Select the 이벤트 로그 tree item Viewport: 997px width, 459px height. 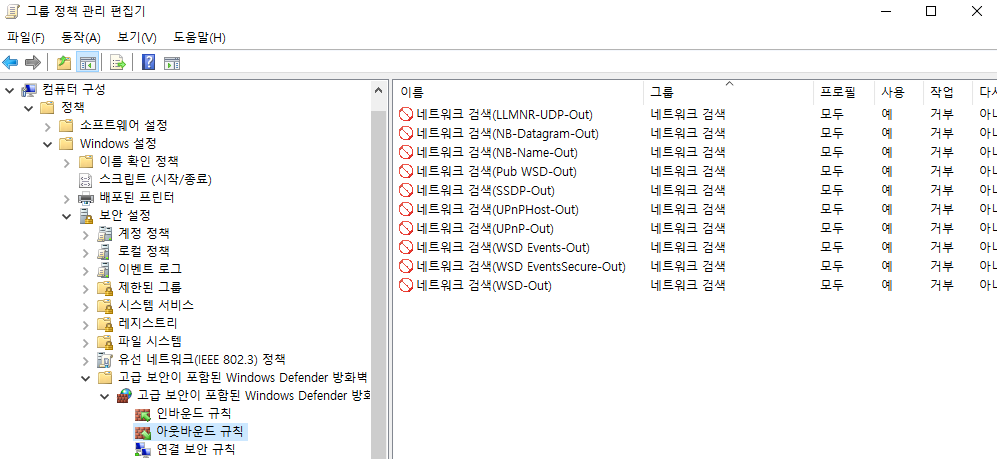pos(149,270)
